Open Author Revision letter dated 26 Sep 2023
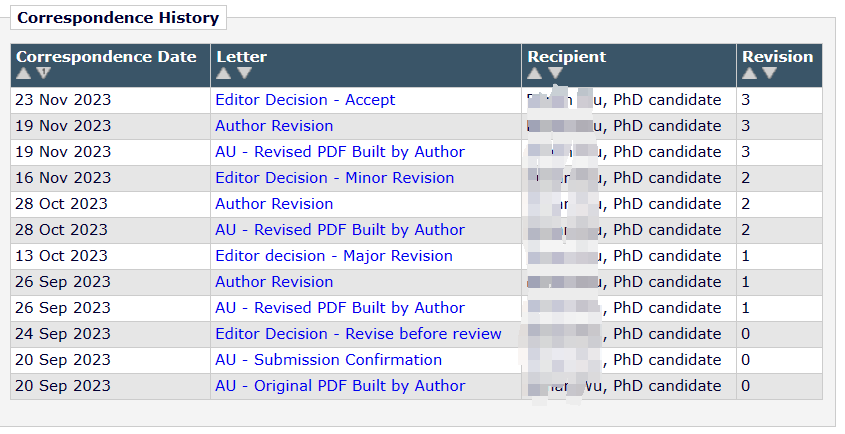Image resolution: width=845 pixels, height=434 pixels. [274, 282]
